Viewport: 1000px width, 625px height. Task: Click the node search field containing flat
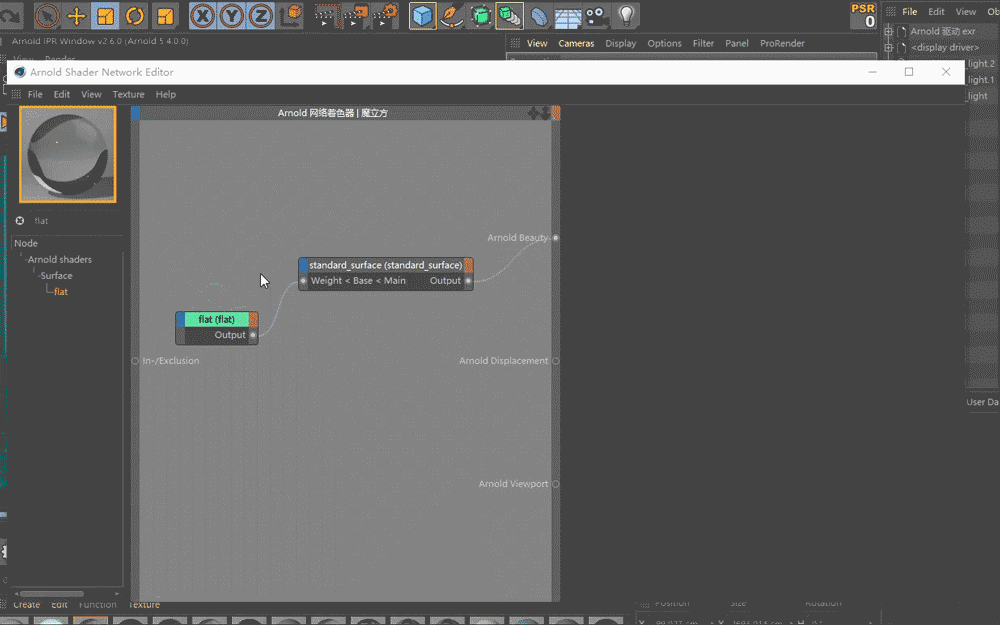click(75, 221)
